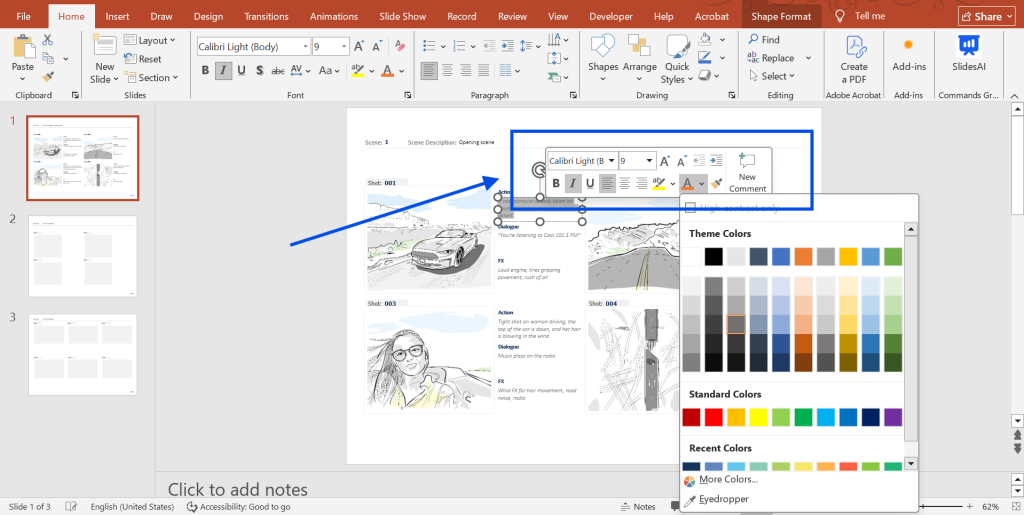Toggle Italic in the floating mini toolbar
The height and width of the screenshot is (515, 1024).
(573, 183)
